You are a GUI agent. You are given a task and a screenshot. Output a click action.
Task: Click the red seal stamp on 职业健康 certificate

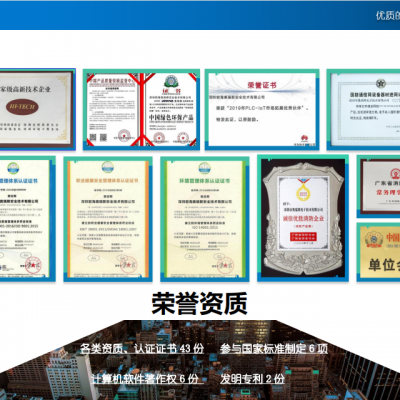point(128,264)
